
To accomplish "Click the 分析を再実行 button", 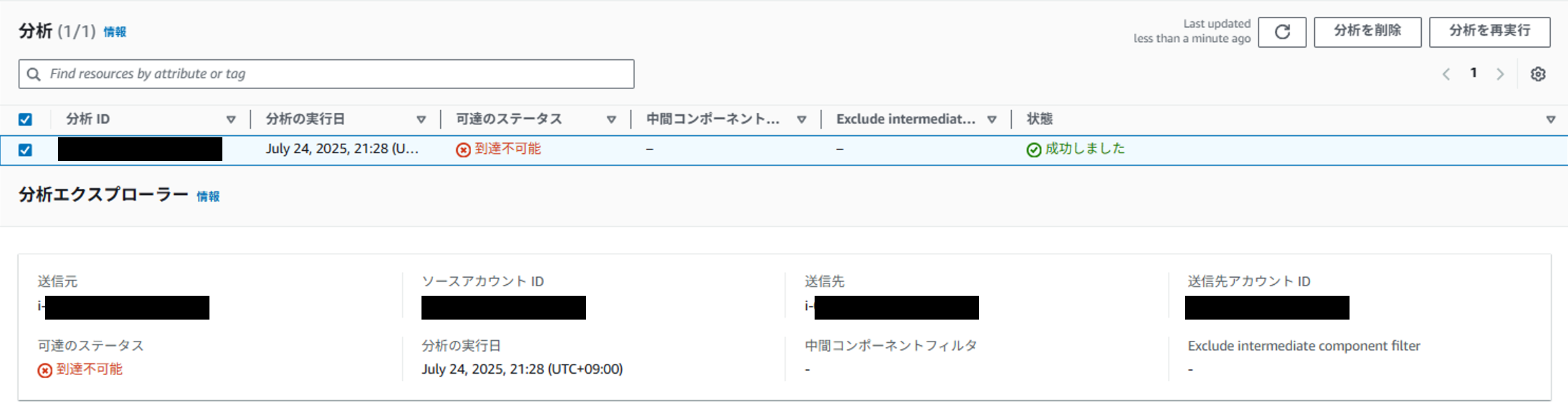I will click(1489, 32).
